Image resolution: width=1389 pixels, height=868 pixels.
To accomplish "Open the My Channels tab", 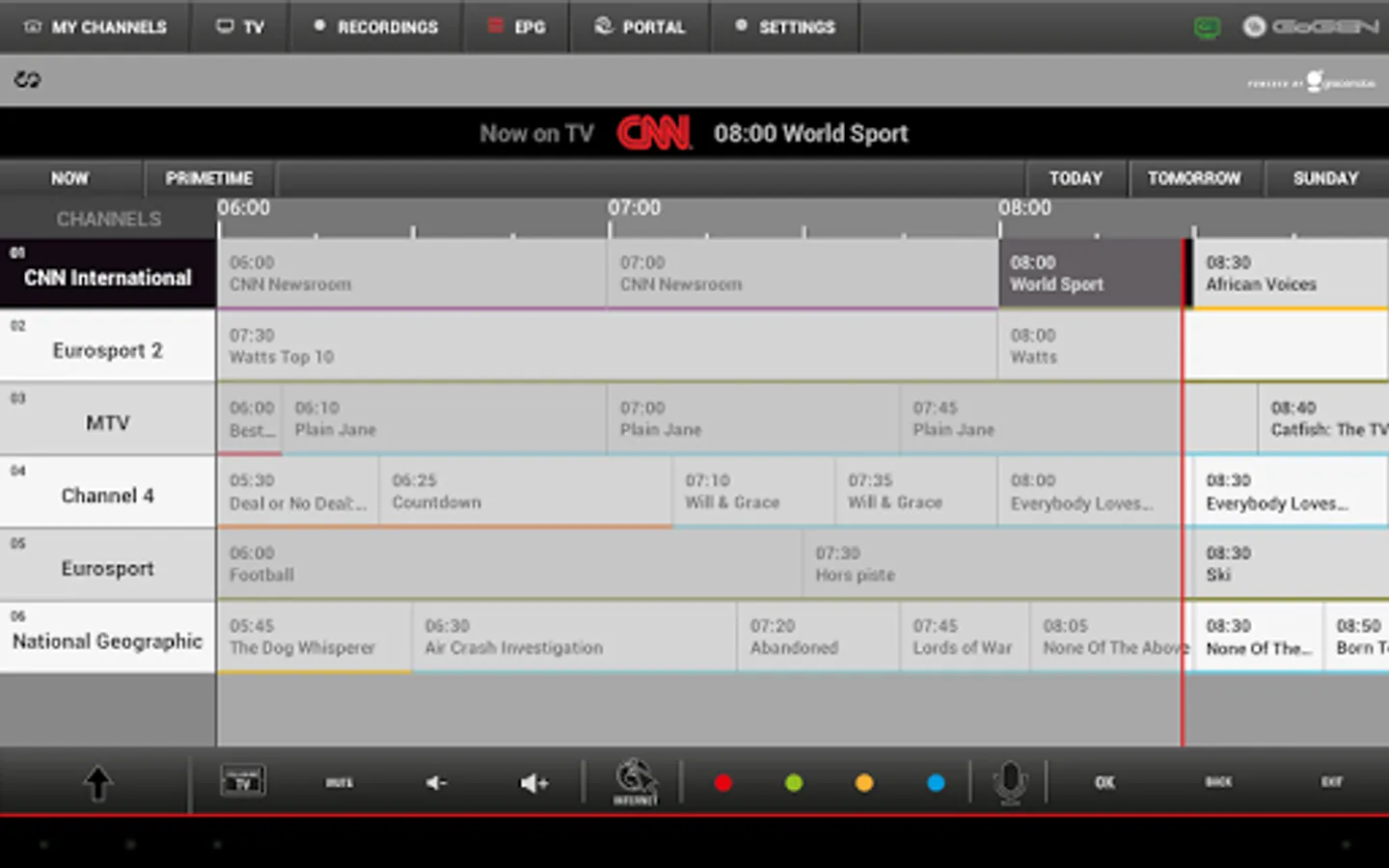I will click(x=95, y=27).
